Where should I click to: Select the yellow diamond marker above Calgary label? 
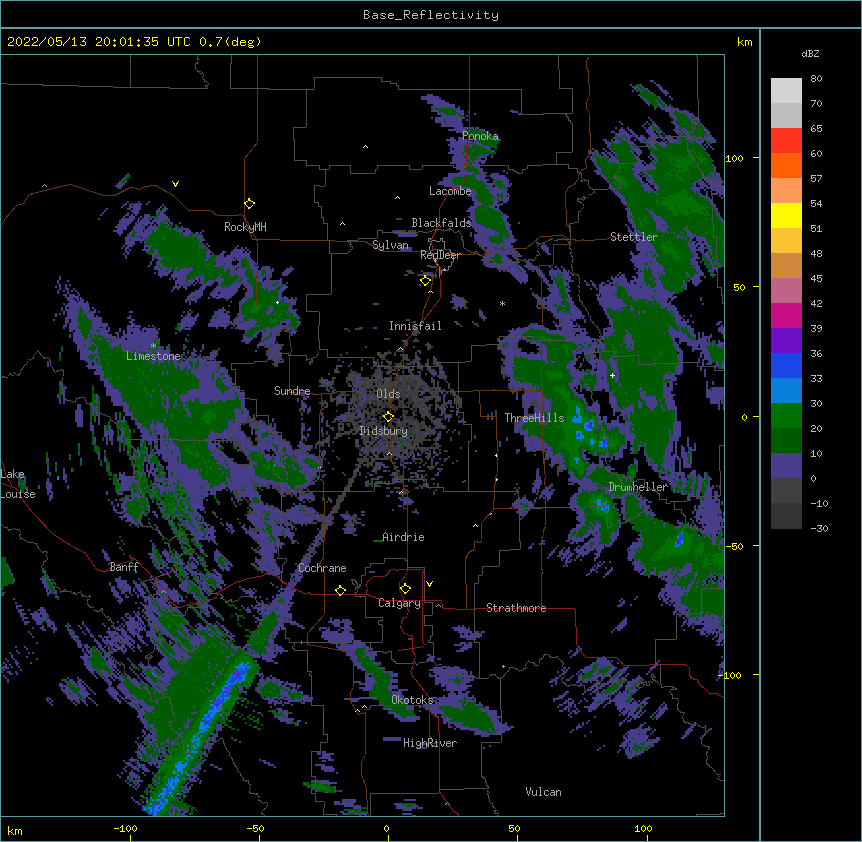(405, 589)
